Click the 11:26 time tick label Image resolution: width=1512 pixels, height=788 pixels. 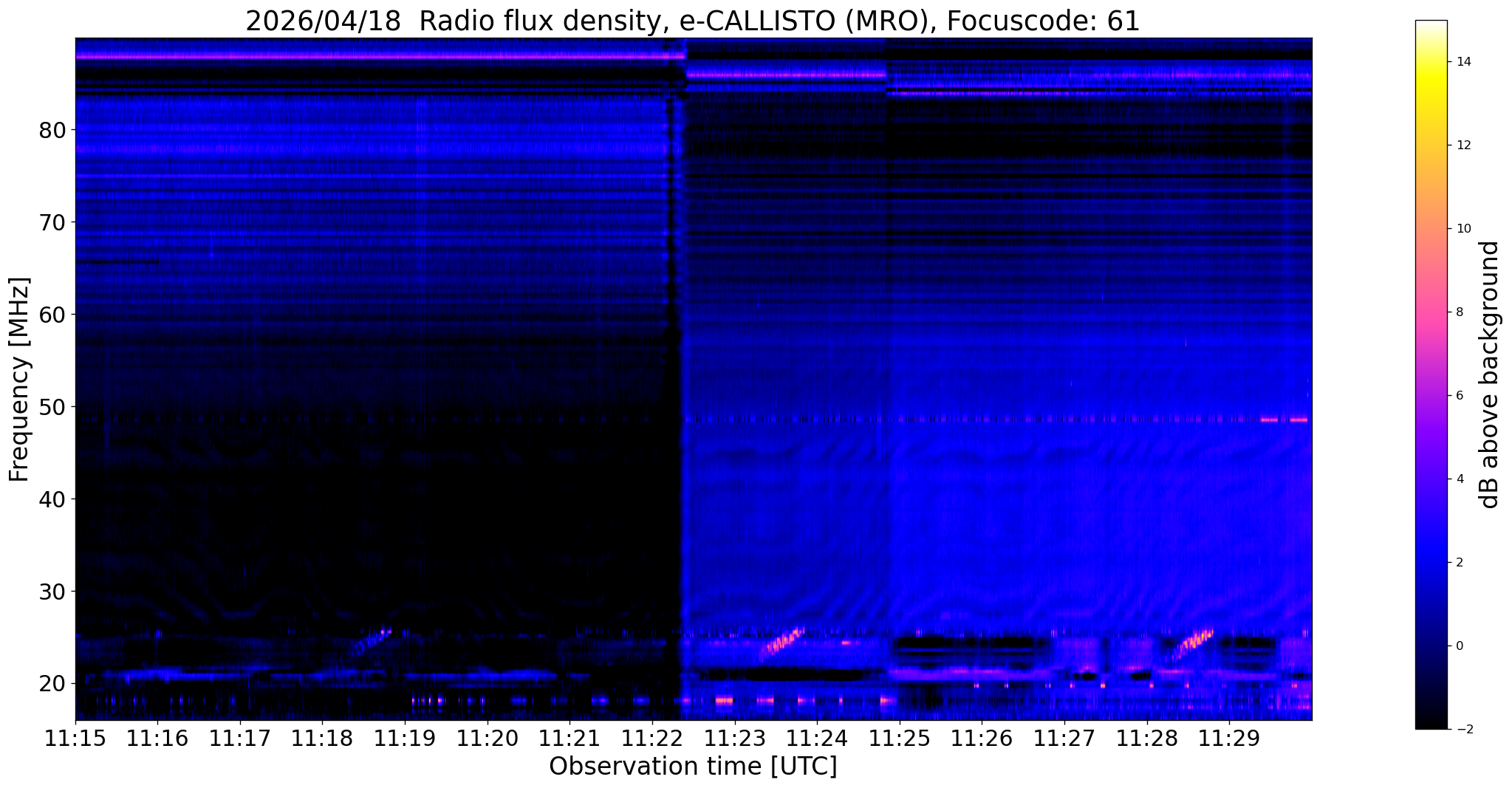point(982,739)
